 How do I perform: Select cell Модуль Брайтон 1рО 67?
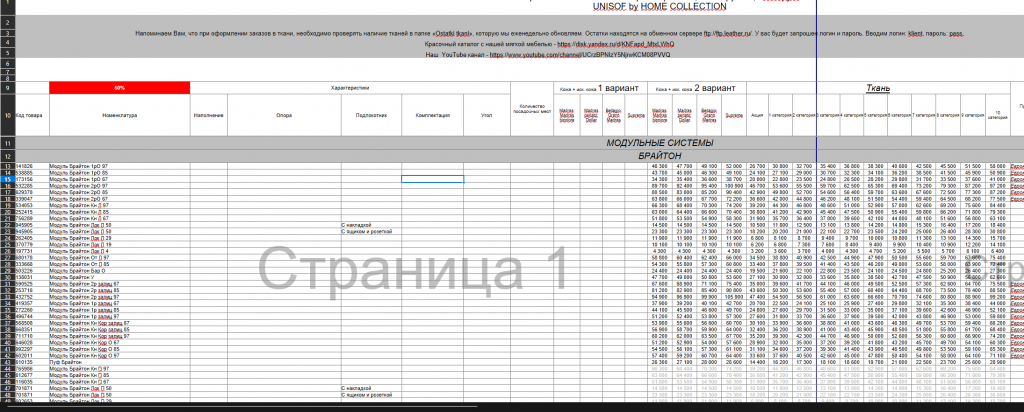pyautogui.click(x=120, y=180)
